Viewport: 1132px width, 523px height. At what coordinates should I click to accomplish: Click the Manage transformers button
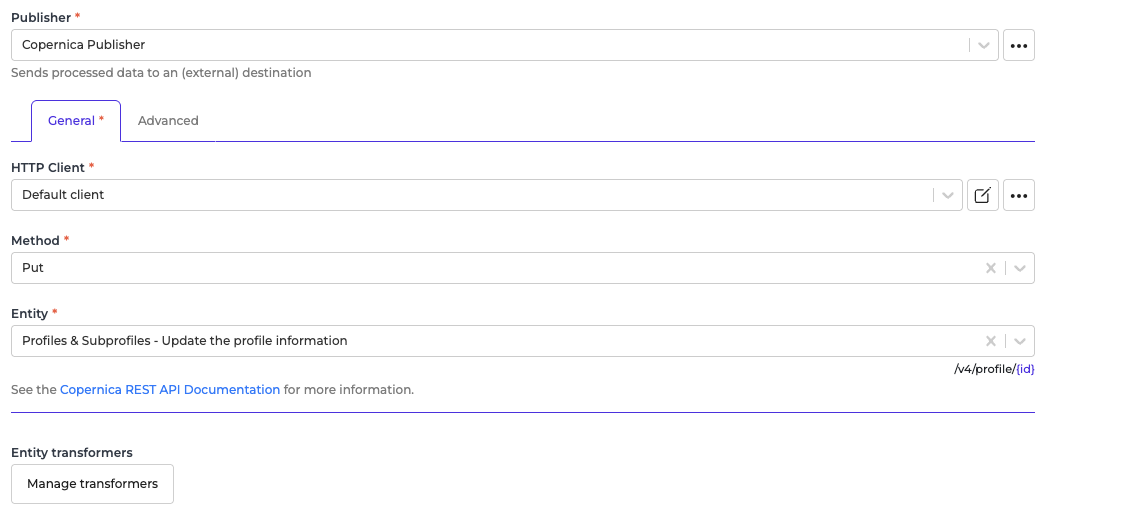92,484
